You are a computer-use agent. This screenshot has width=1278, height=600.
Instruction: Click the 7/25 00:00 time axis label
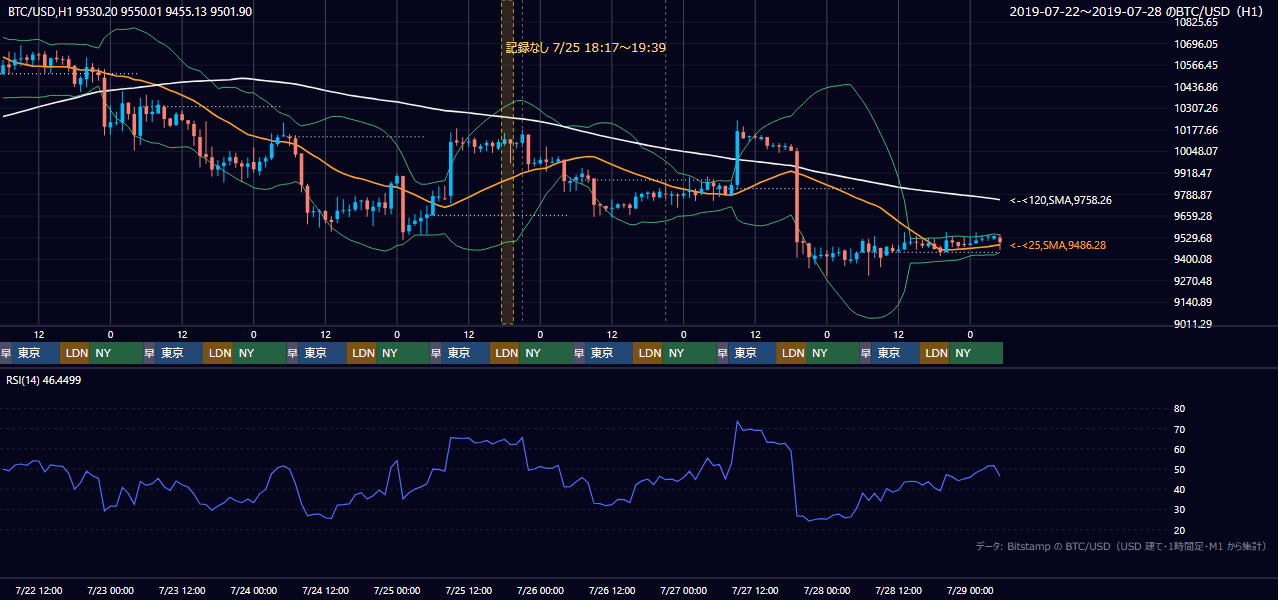click(x=397, y=590)
